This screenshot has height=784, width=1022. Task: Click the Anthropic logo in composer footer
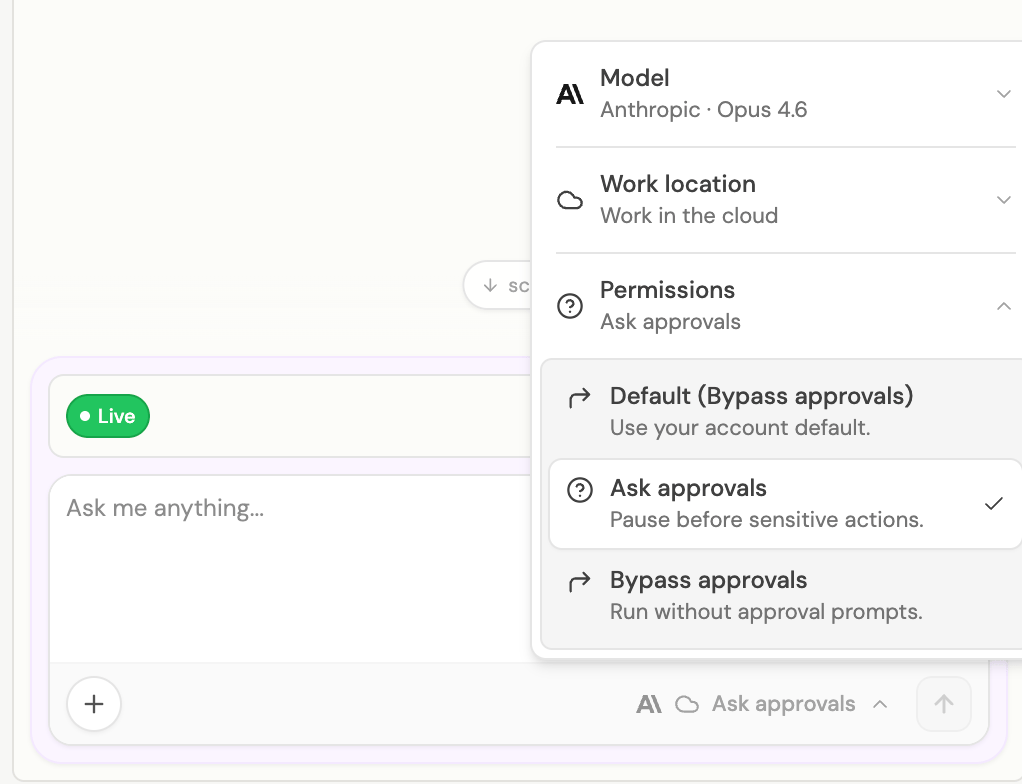click(x=649, y=704)
